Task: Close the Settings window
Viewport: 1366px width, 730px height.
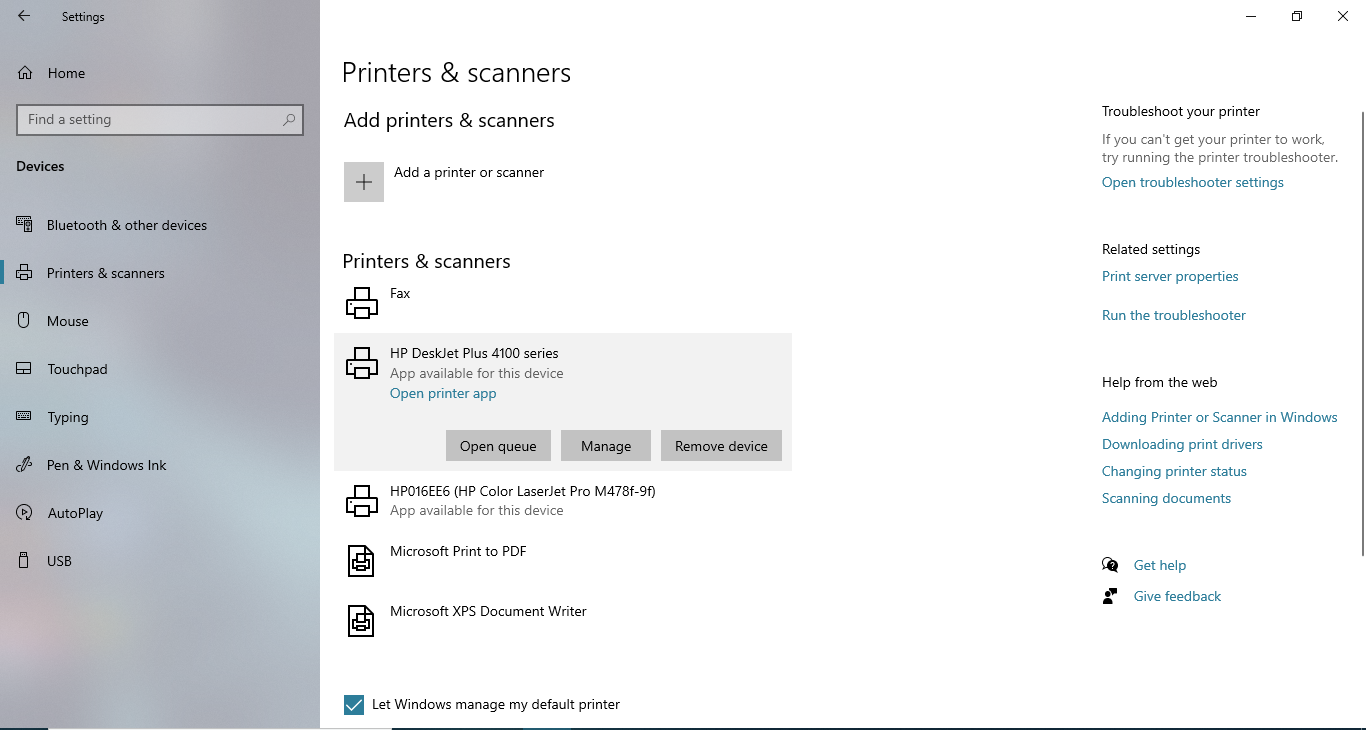Action: coord(1343,16)
